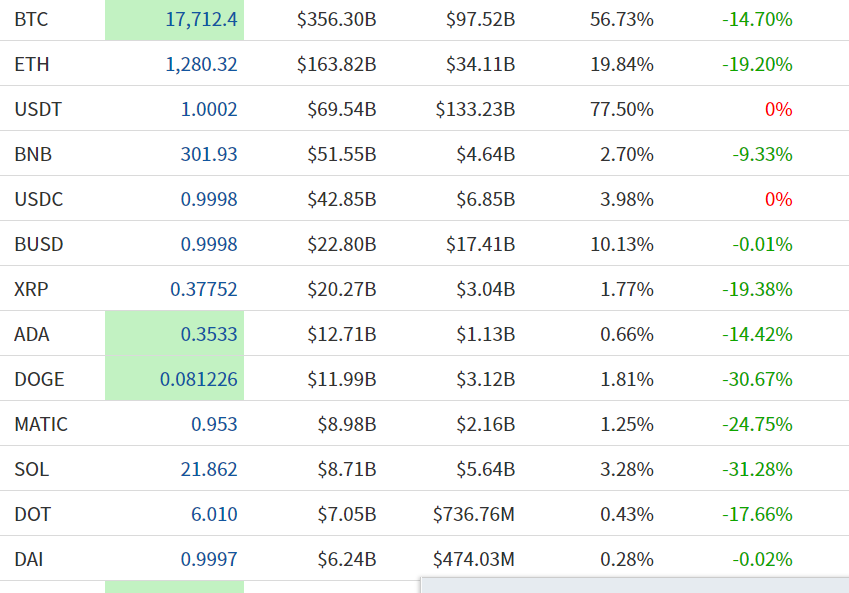Click BUSD market cap $22.80B
Viewport: 849px width, 593px height.
pos(342,244)
